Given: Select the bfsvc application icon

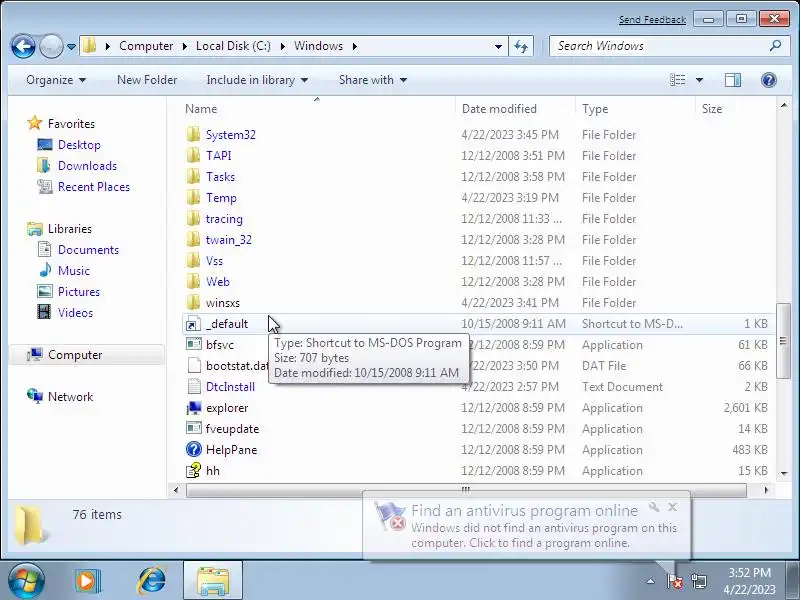Looking at the screenshot, I should (193, 344).
